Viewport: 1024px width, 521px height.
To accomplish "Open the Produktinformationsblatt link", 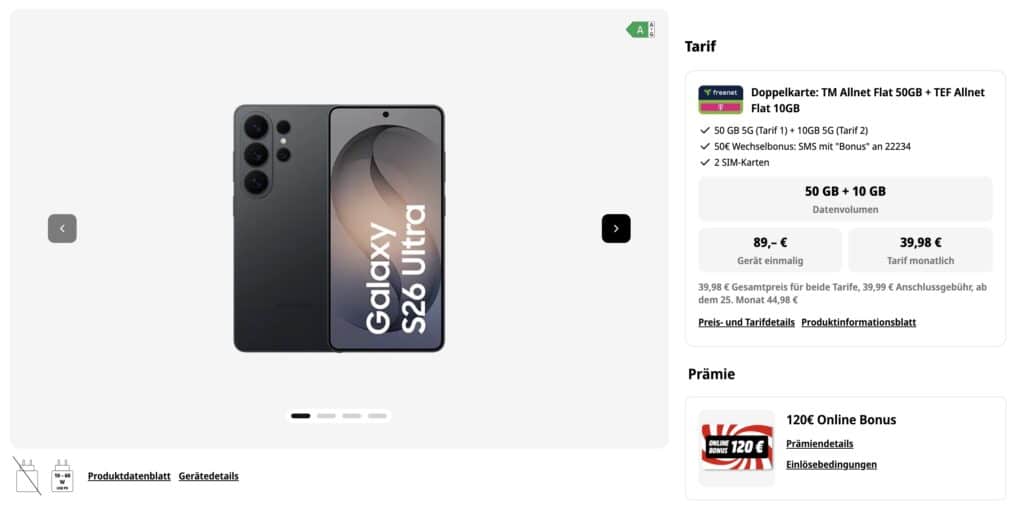I will 859,323.
